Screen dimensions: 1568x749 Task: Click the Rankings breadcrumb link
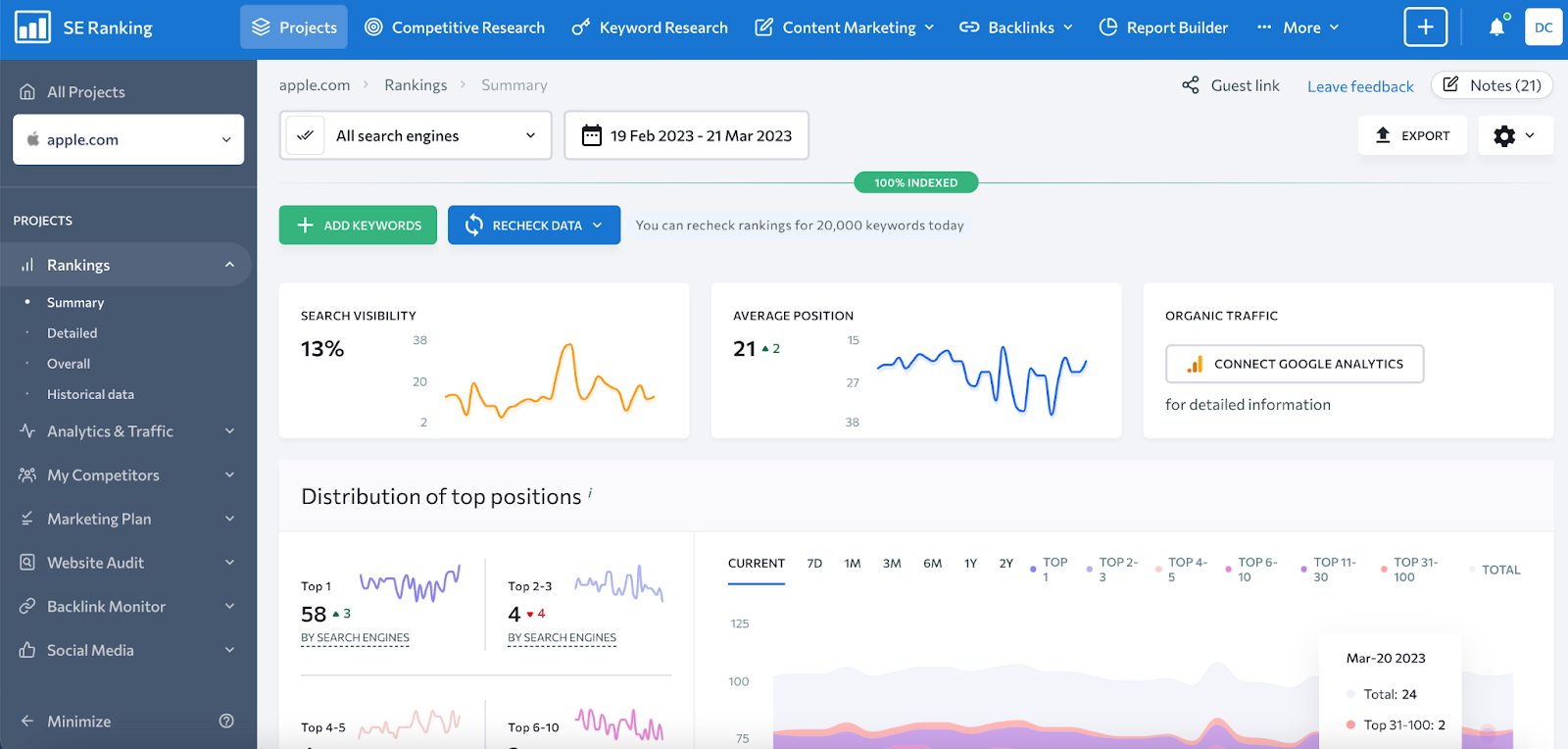pyautogui.click(x=416, y=85)
